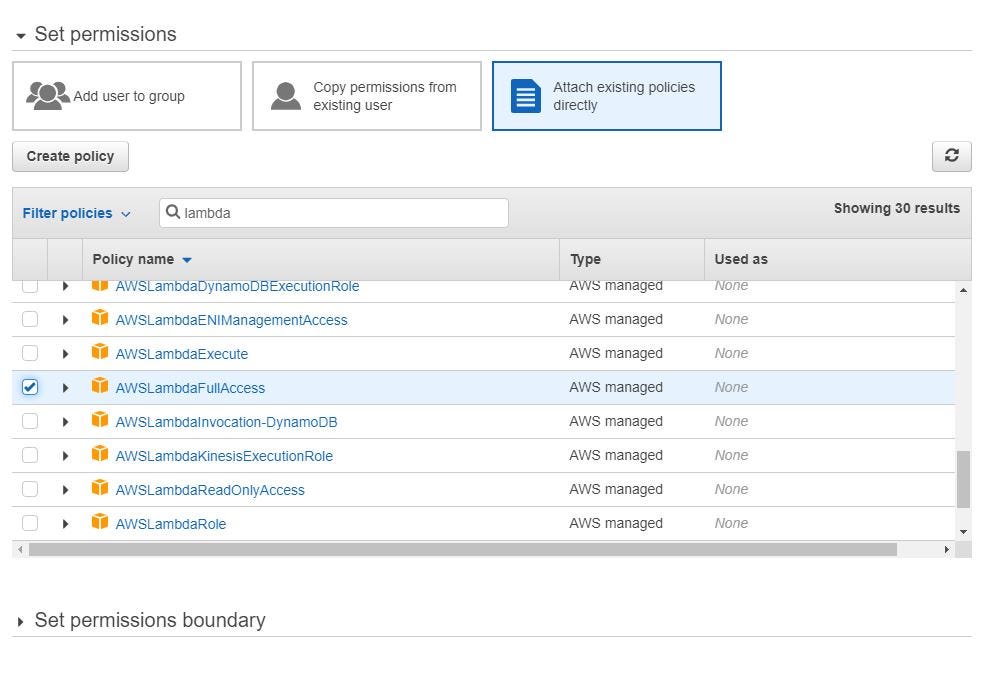Click the horizontal scrollbar left arrow
This screenshot has width=1001, height=697.
click(20, 550)
